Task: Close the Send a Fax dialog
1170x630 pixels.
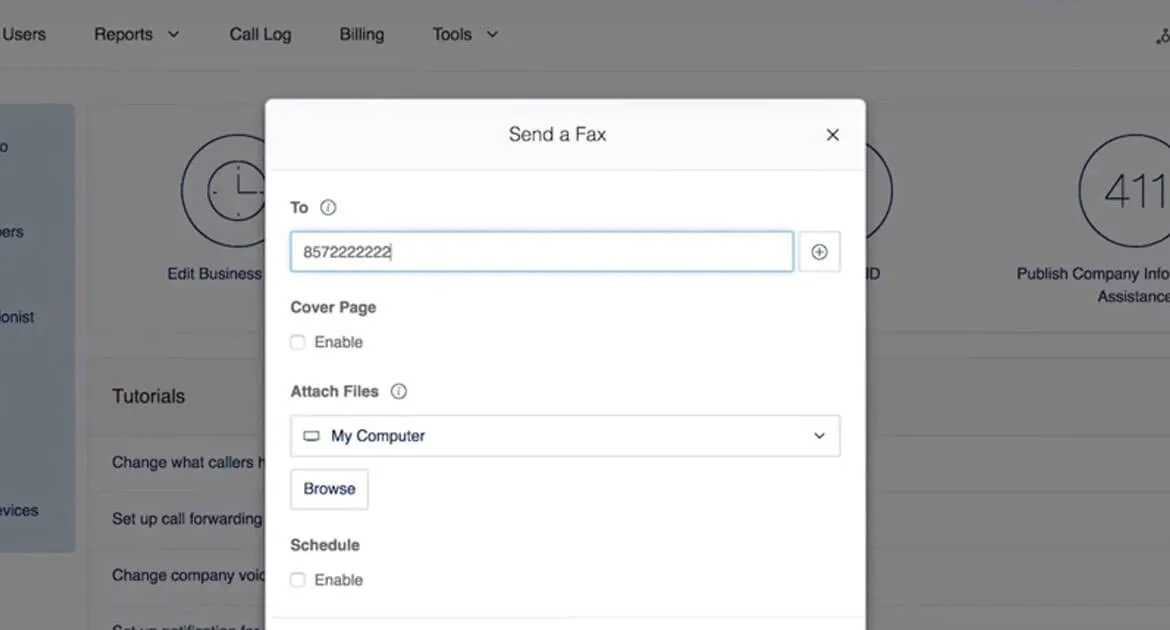Action: (832, 135)
